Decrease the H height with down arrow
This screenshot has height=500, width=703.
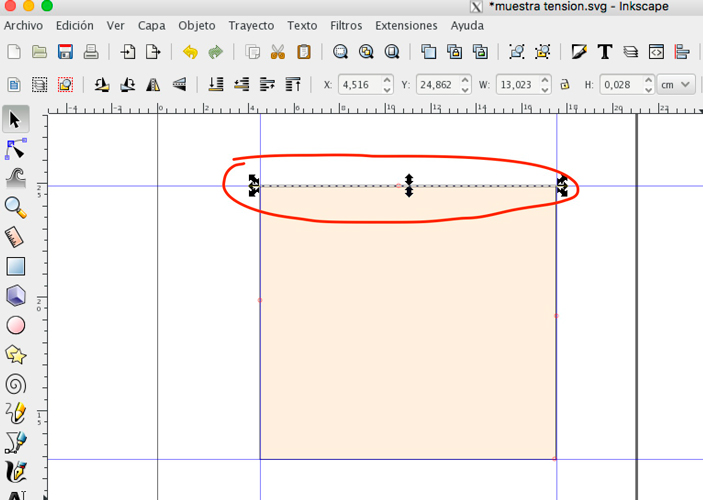click(x=648, y=89)
